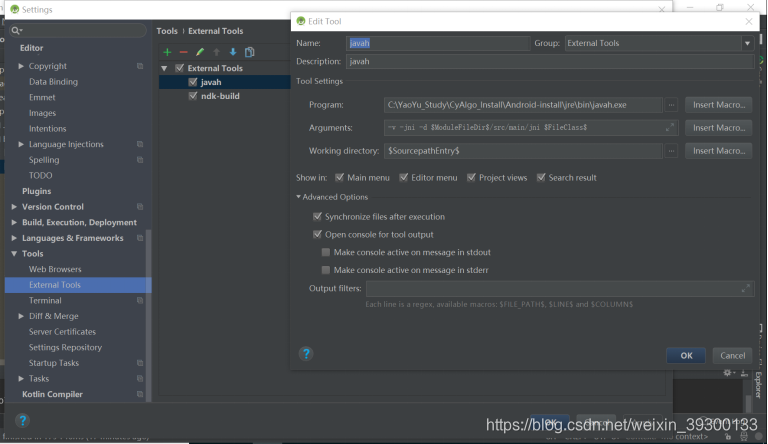Insert Macro for the Program field

point(719,105)
